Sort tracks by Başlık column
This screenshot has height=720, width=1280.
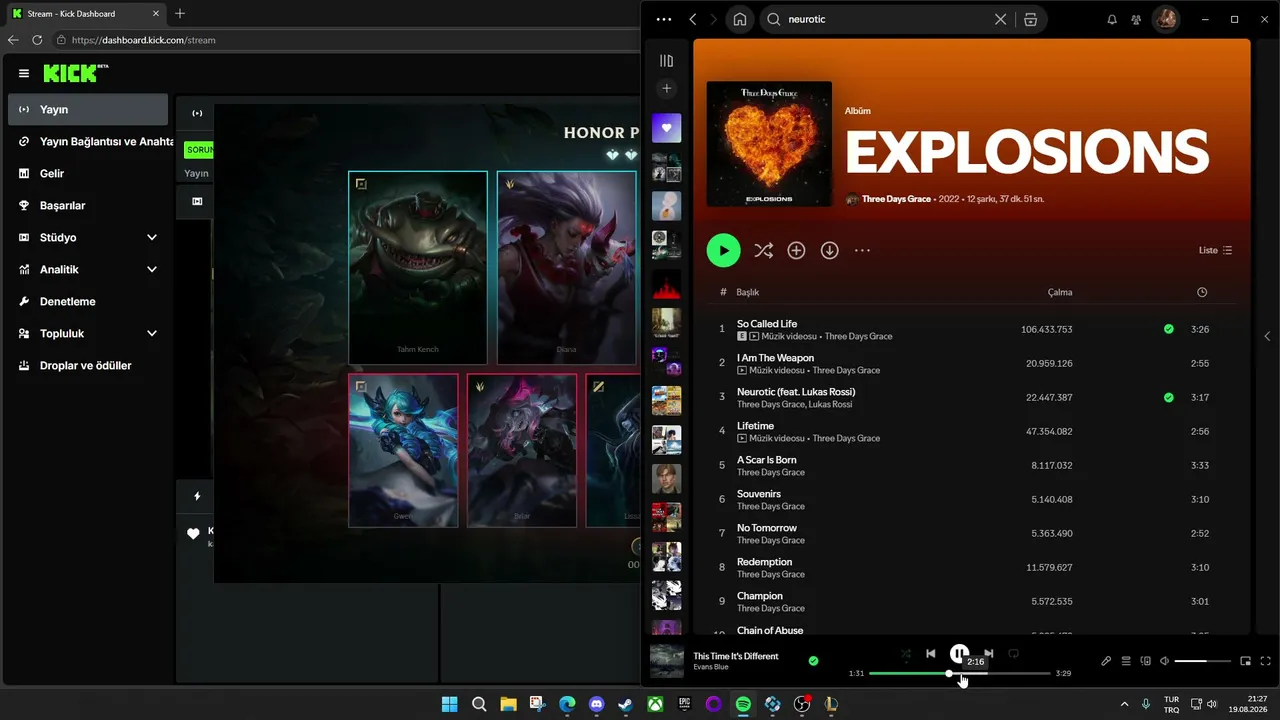[x=748, y=292]
